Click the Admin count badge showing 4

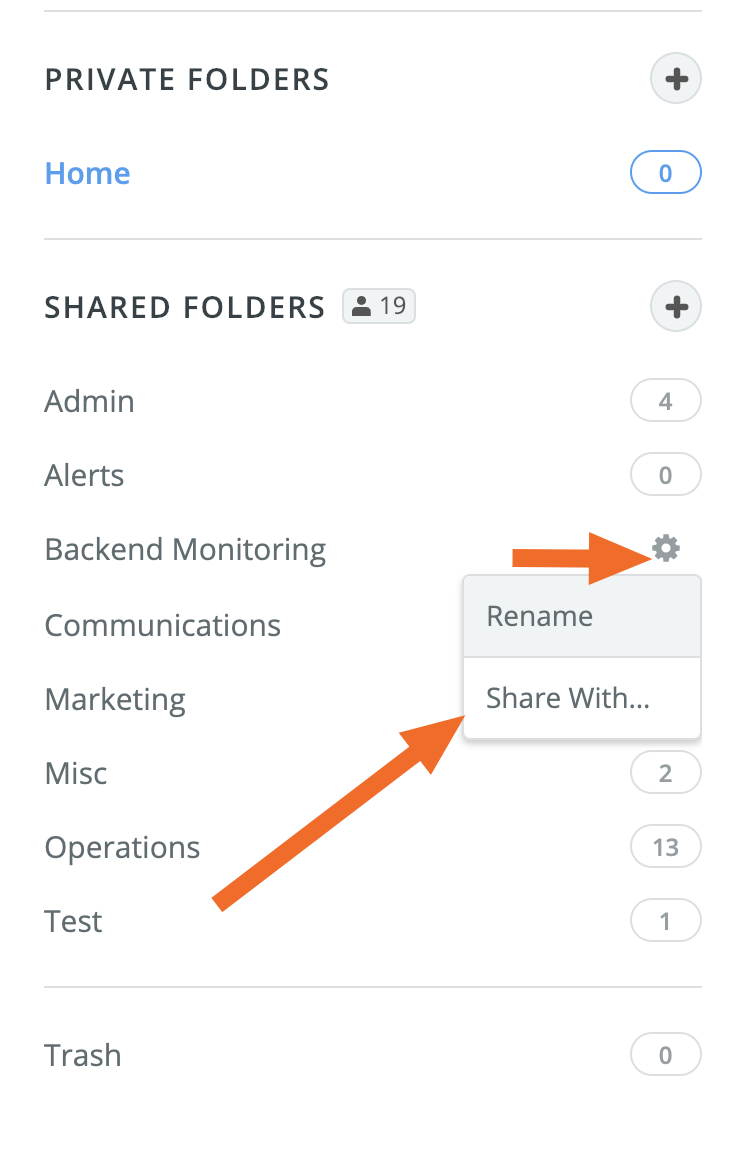coord(666,403)
